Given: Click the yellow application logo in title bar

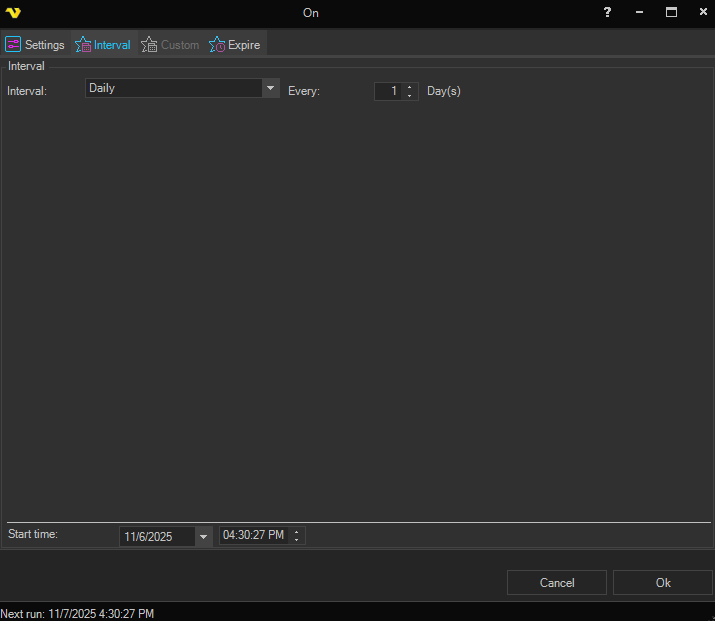Looking at the screenshot, I should [13, 13].
